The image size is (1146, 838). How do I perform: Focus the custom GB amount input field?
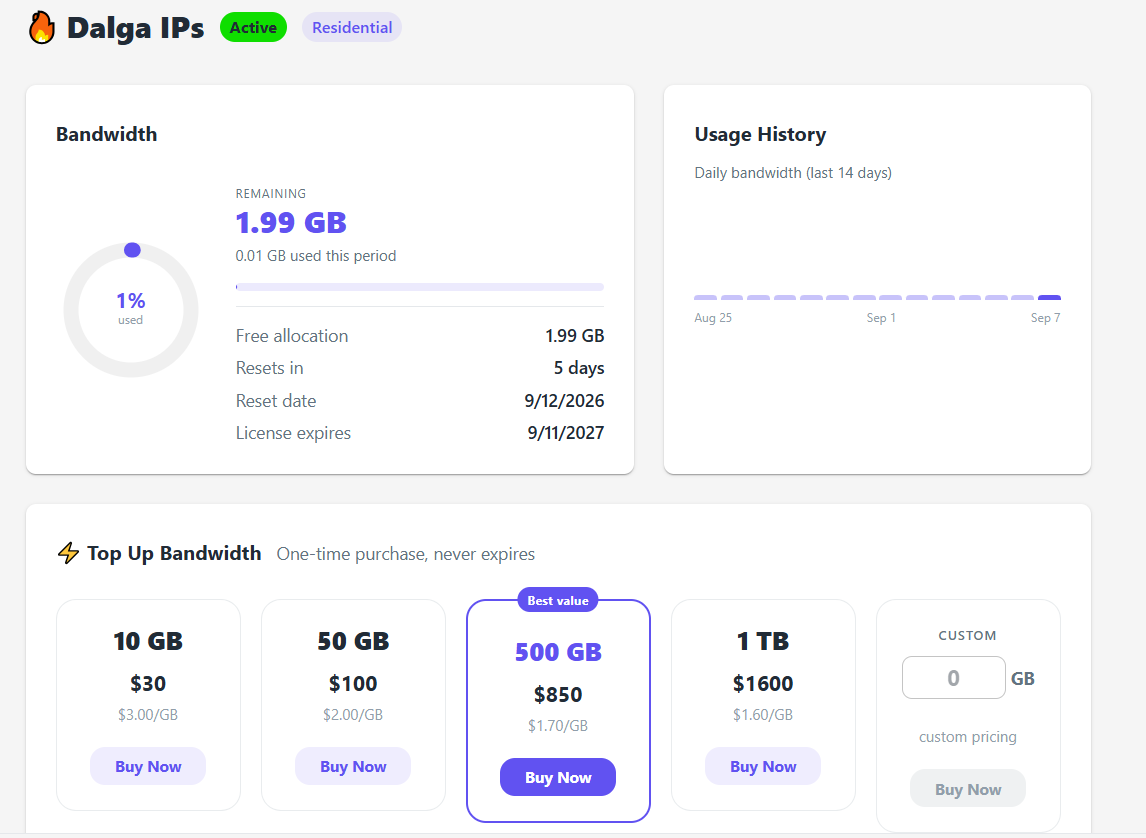click(x=954, y=677)
